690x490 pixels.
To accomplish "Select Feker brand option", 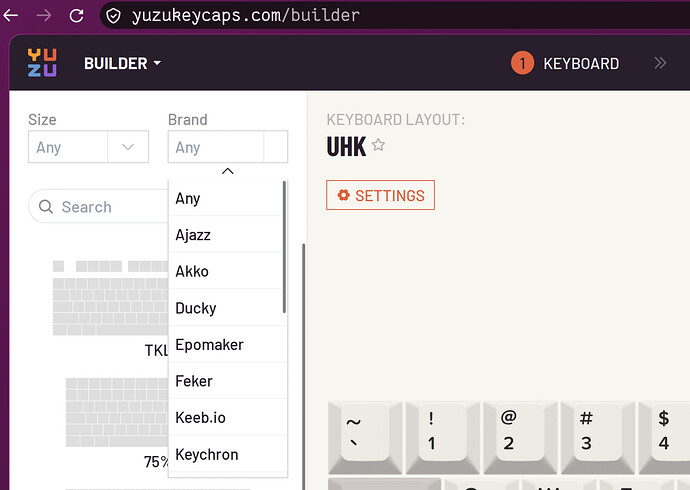I will (x=228, y=381).
